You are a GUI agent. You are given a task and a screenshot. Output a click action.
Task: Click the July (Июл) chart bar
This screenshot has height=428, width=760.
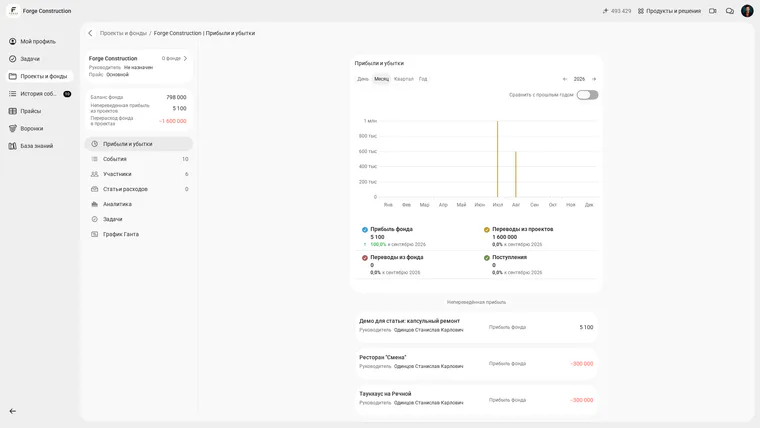[497, 159]
